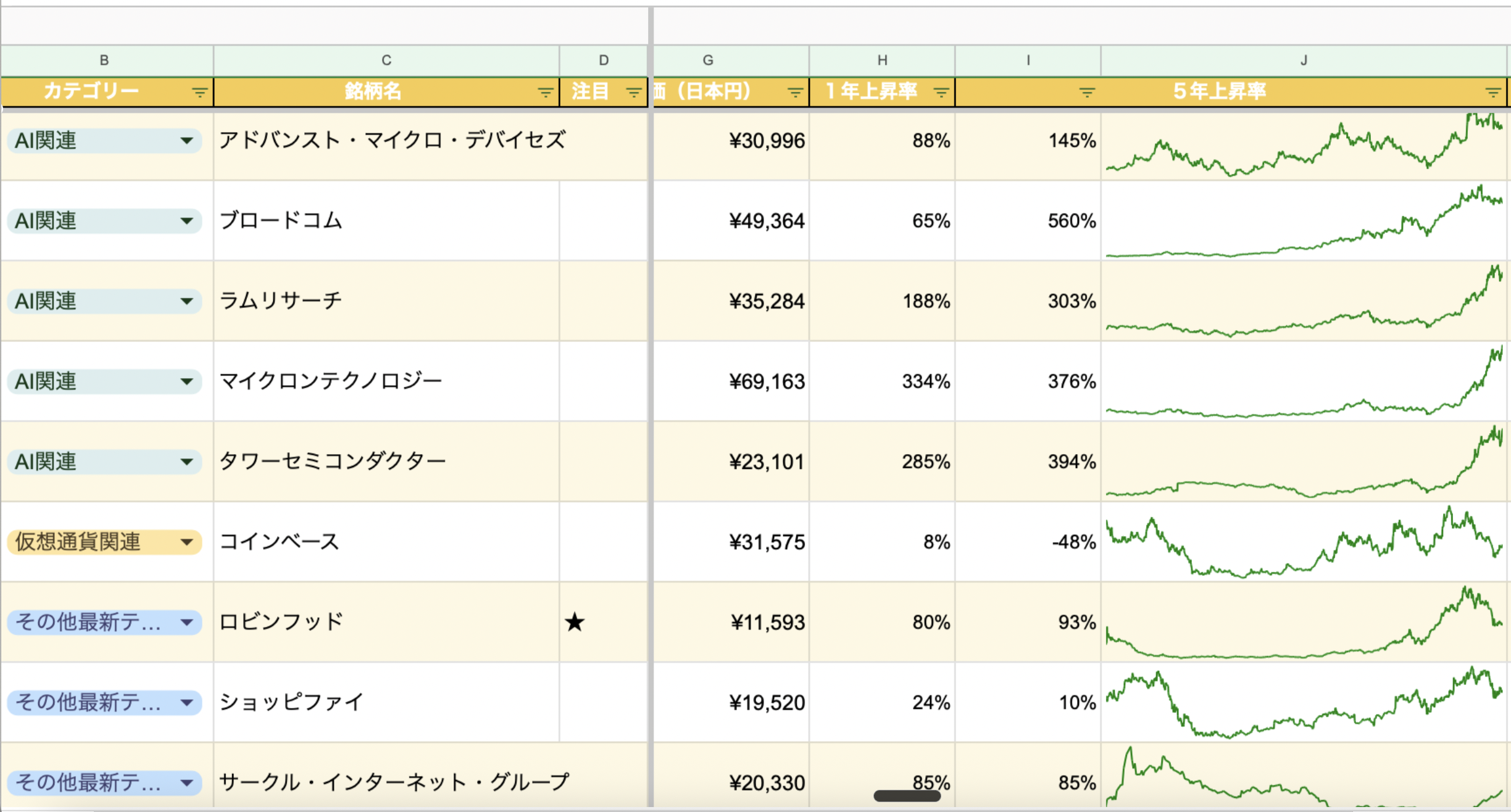Expand category dropdown for ショッピファイ row
Image resolution: width=1511 pixels, height=812 pixels.
click(186, 702)
